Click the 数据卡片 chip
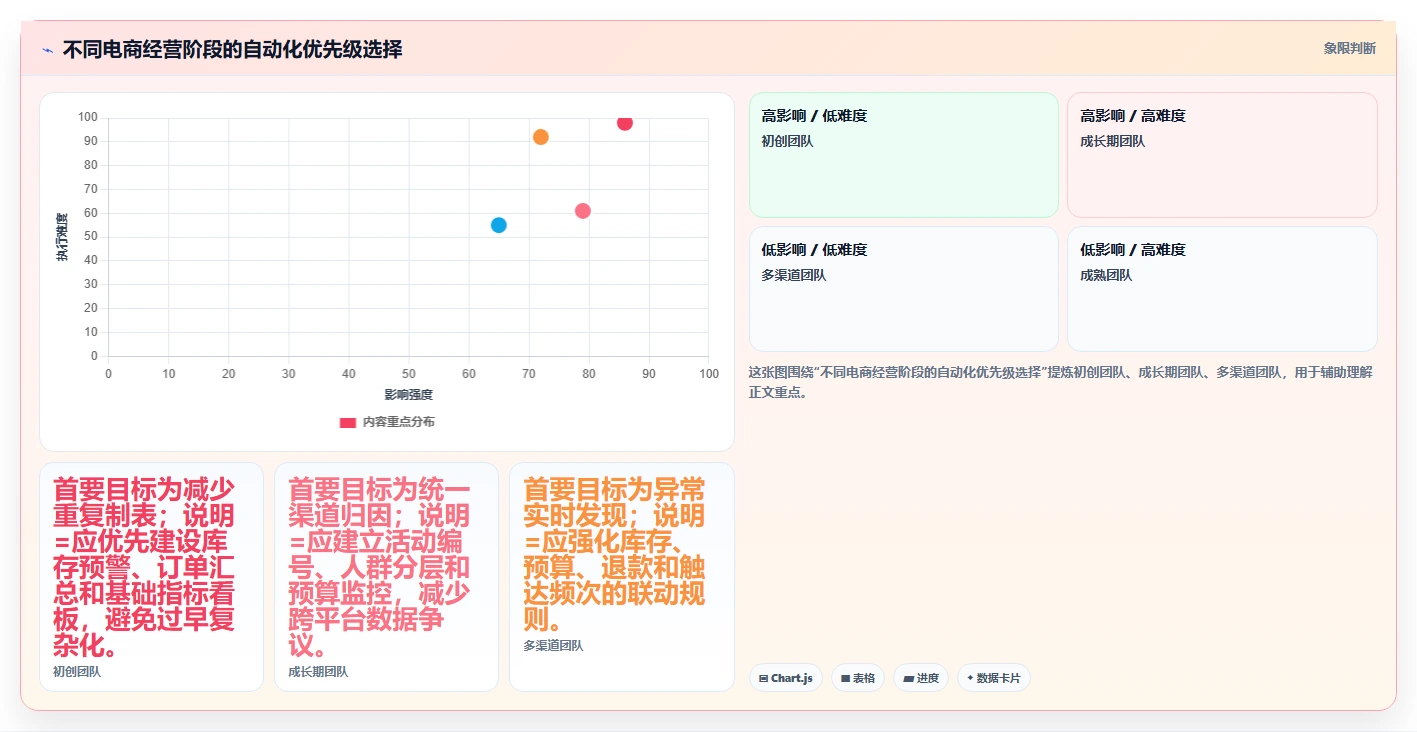This screenshot has height=732, width=1417. tap(994, 678)
